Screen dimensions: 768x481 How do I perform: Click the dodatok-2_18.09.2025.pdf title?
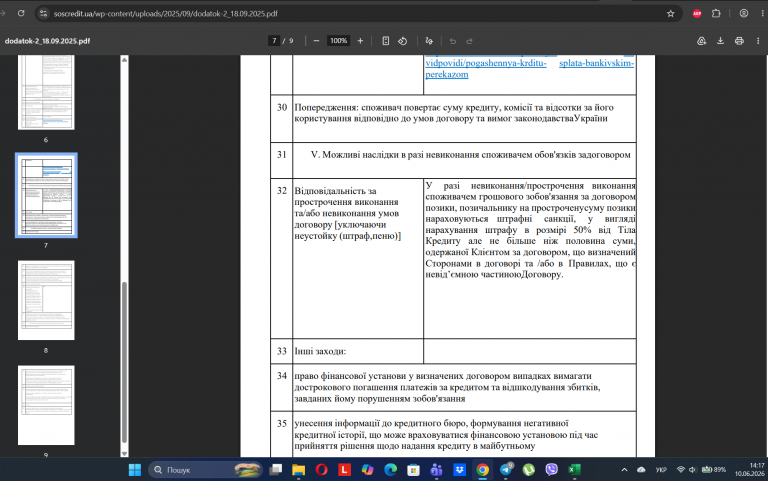click(x=48, y=41)
